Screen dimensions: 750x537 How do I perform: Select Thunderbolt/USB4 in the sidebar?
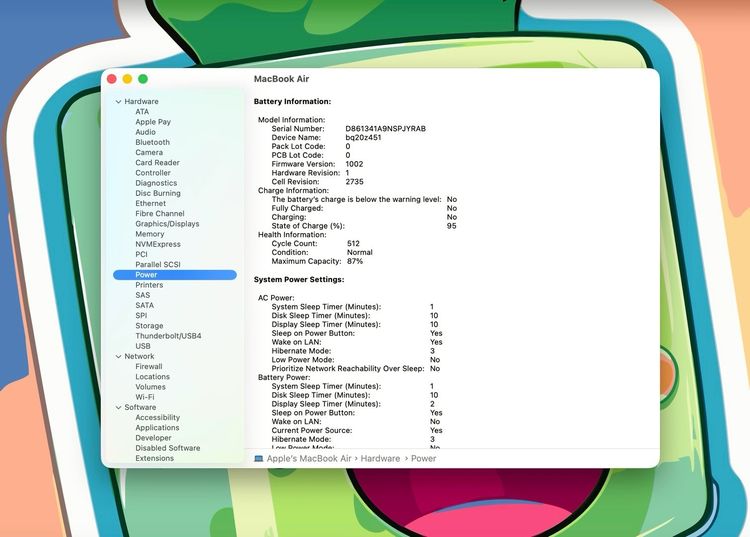(168, 336)
